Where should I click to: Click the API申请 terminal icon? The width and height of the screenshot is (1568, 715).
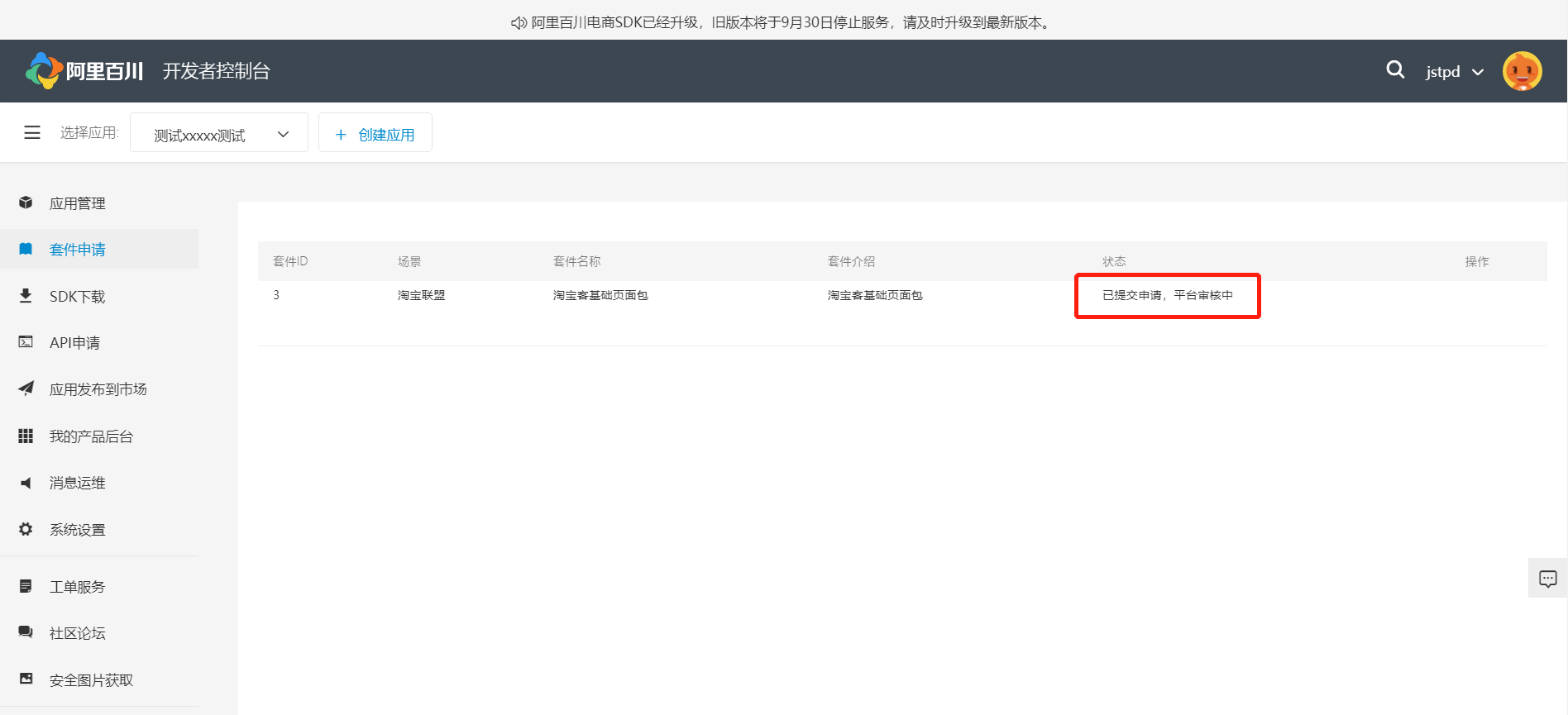click(26, 341)
